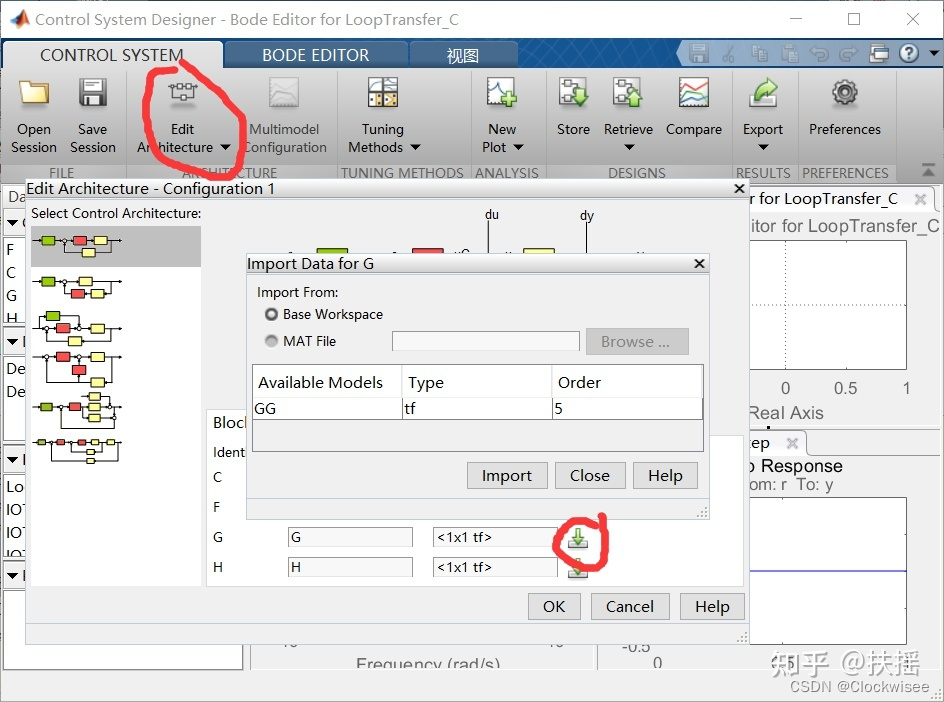Select the GG model row
Image resolution: width=944 pixels, height=702 pixels.
tap(477, 409)
